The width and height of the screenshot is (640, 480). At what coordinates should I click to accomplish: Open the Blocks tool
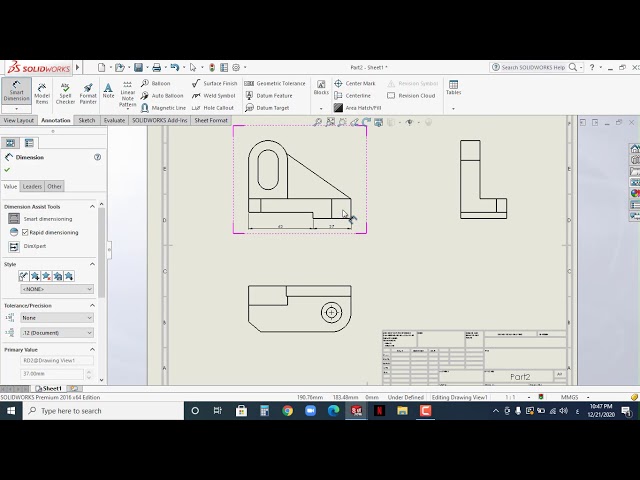point(321,88)
